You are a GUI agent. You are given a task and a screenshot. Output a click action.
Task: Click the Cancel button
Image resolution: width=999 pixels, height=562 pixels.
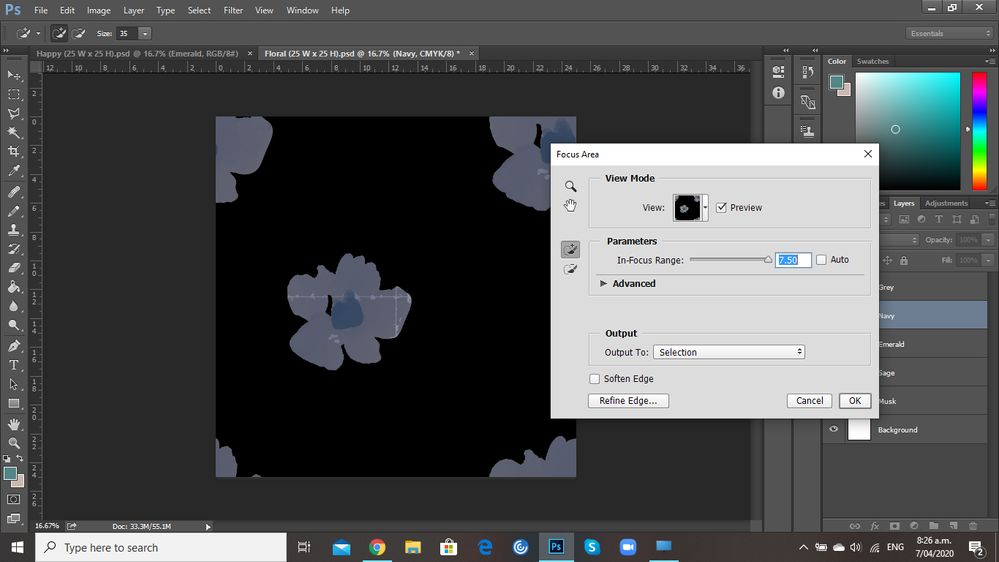809,401
